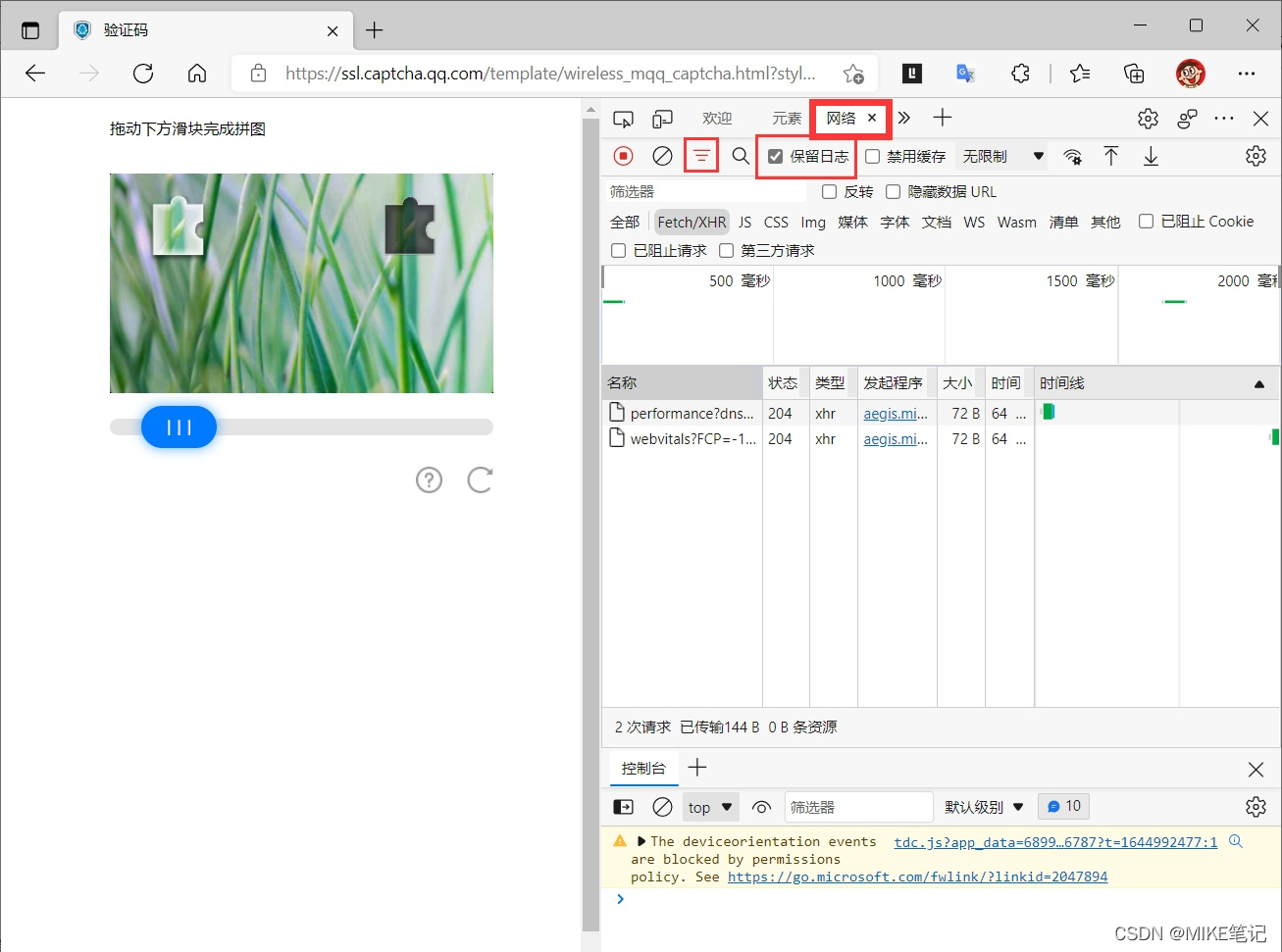Open network panel settings gear
The image size is (1282, 952).
pyautogui.click(x=1256, y=156)
